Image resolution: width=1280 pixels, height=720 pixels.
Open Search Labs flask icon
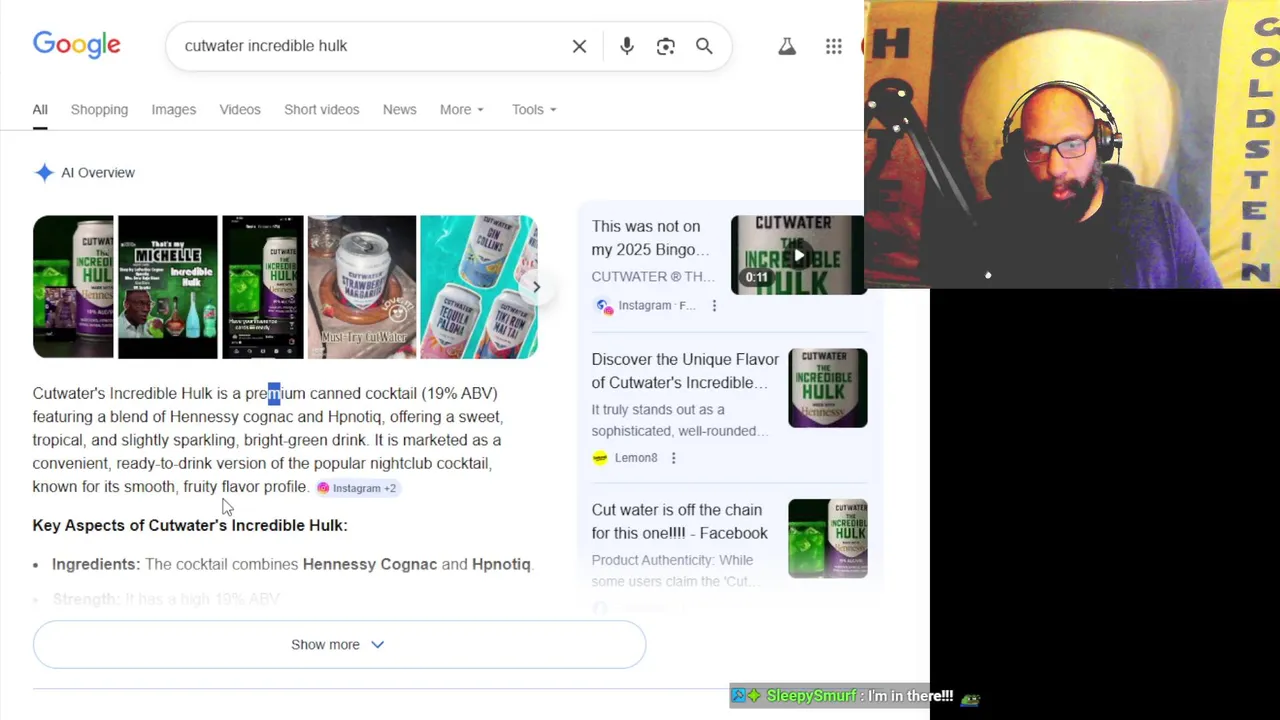click(787, 46)
